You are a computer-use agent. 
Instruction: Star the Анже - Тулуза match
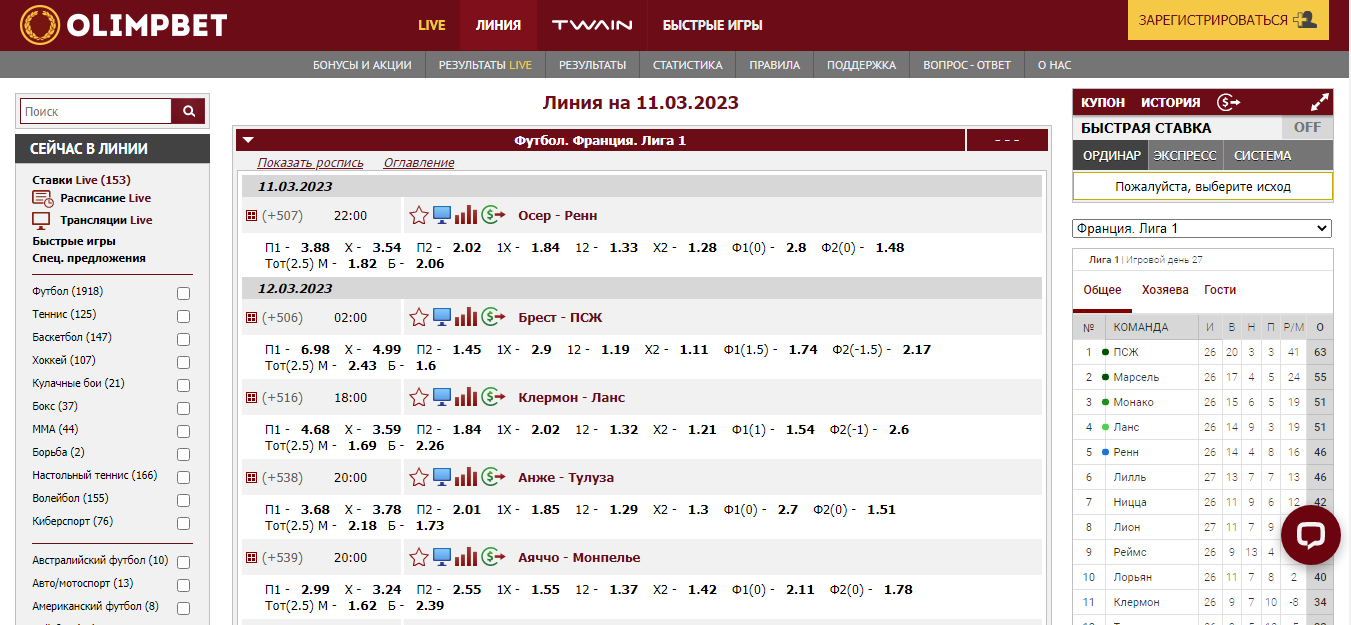419,477
